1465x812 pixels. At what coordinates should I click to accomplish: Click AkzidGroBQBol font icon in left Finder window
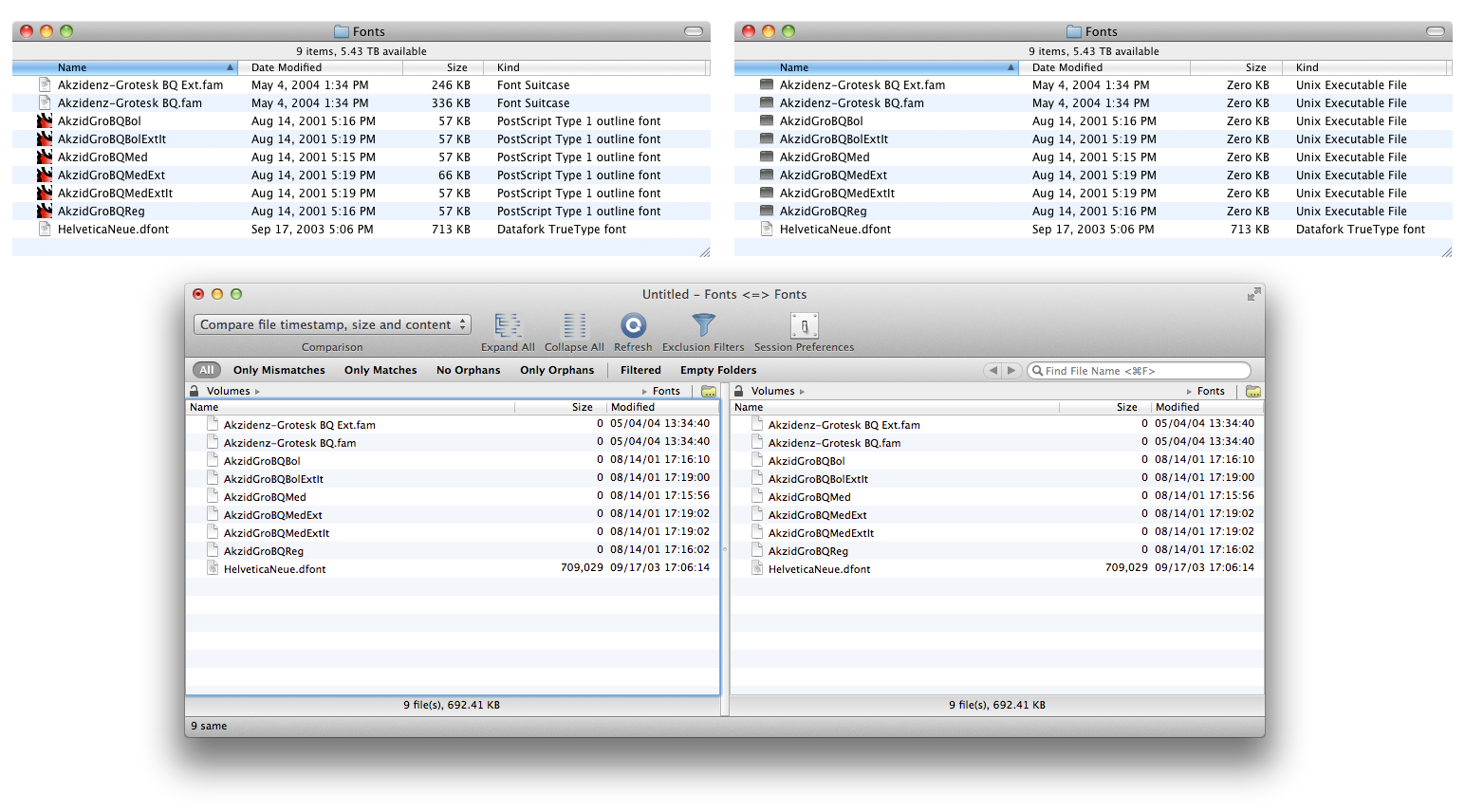tap(45, 120)
